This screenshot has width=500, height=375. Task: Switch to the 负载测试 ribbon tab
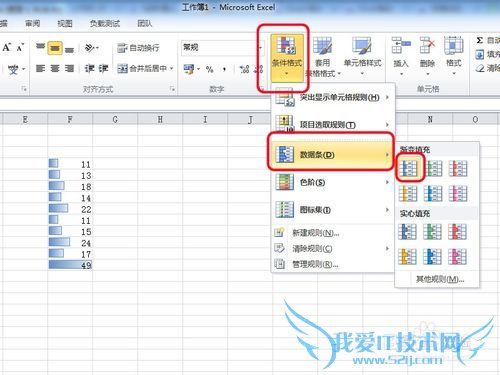click(105, 23)
